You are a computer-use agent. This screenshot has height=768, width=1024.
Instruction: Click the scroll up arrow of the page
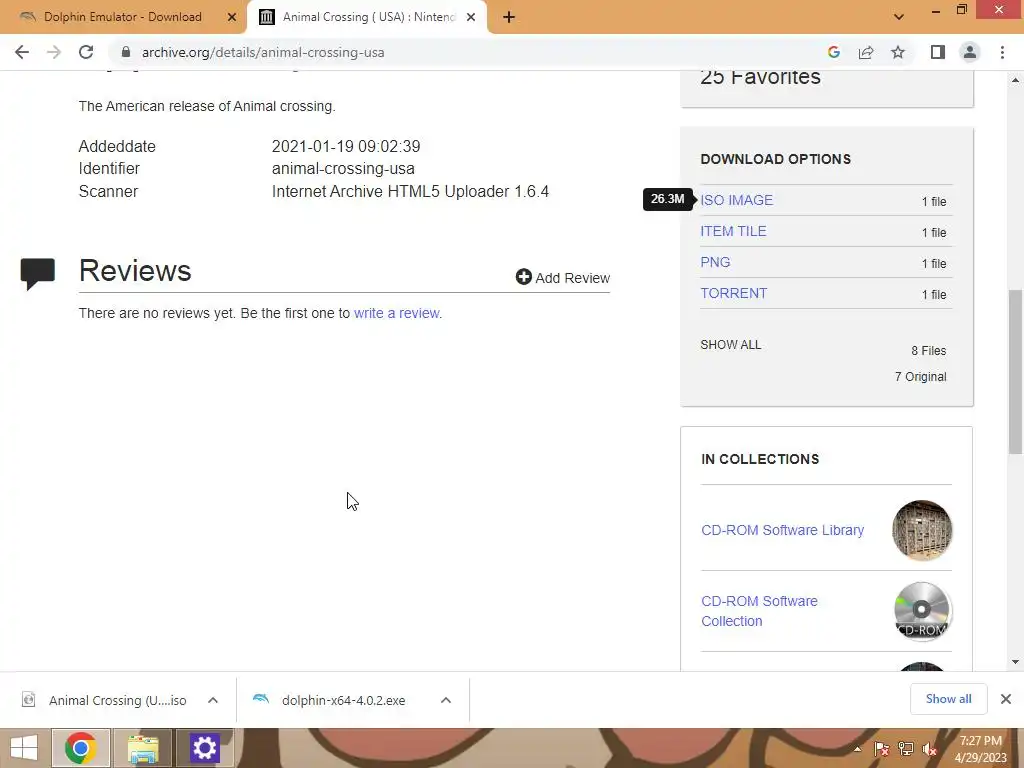click(x=1015, y=80)
